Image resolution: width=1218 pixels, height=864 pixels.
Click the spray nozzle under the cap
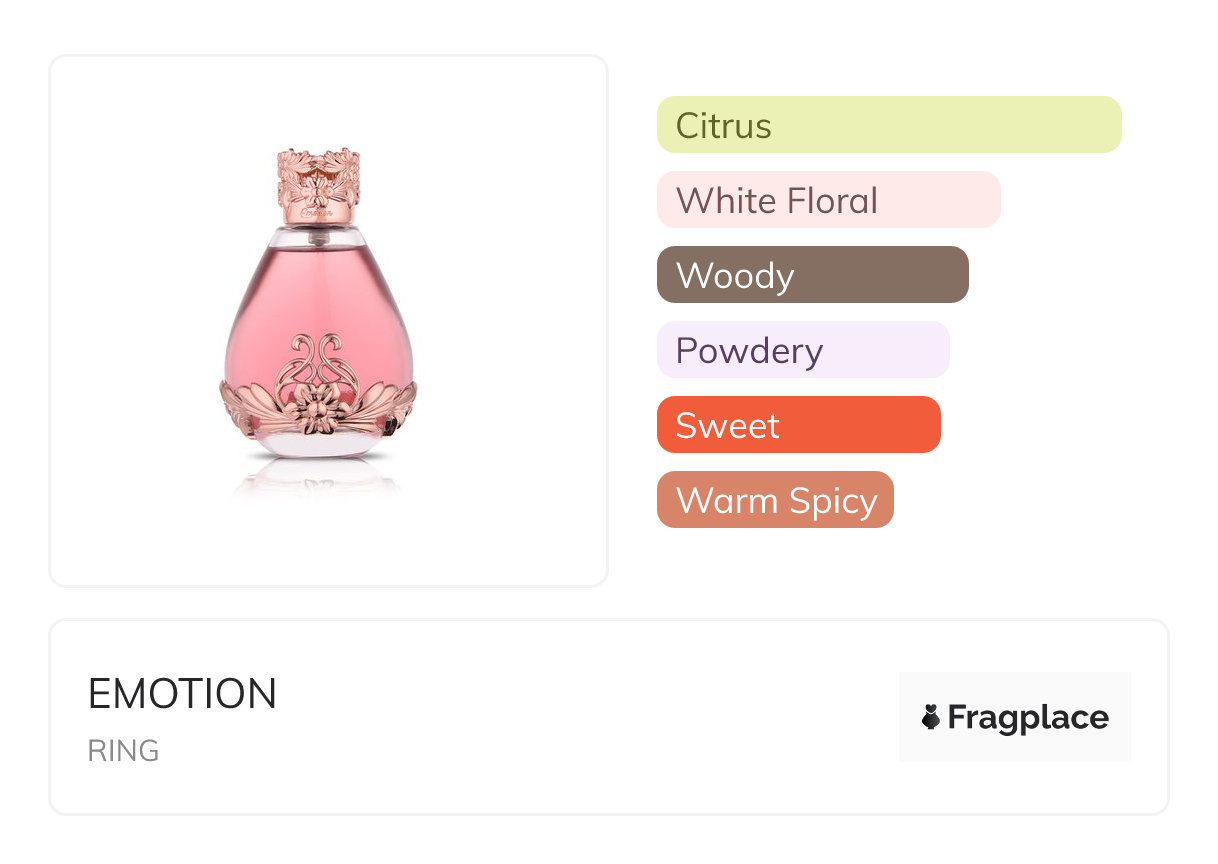pos(318,236)
